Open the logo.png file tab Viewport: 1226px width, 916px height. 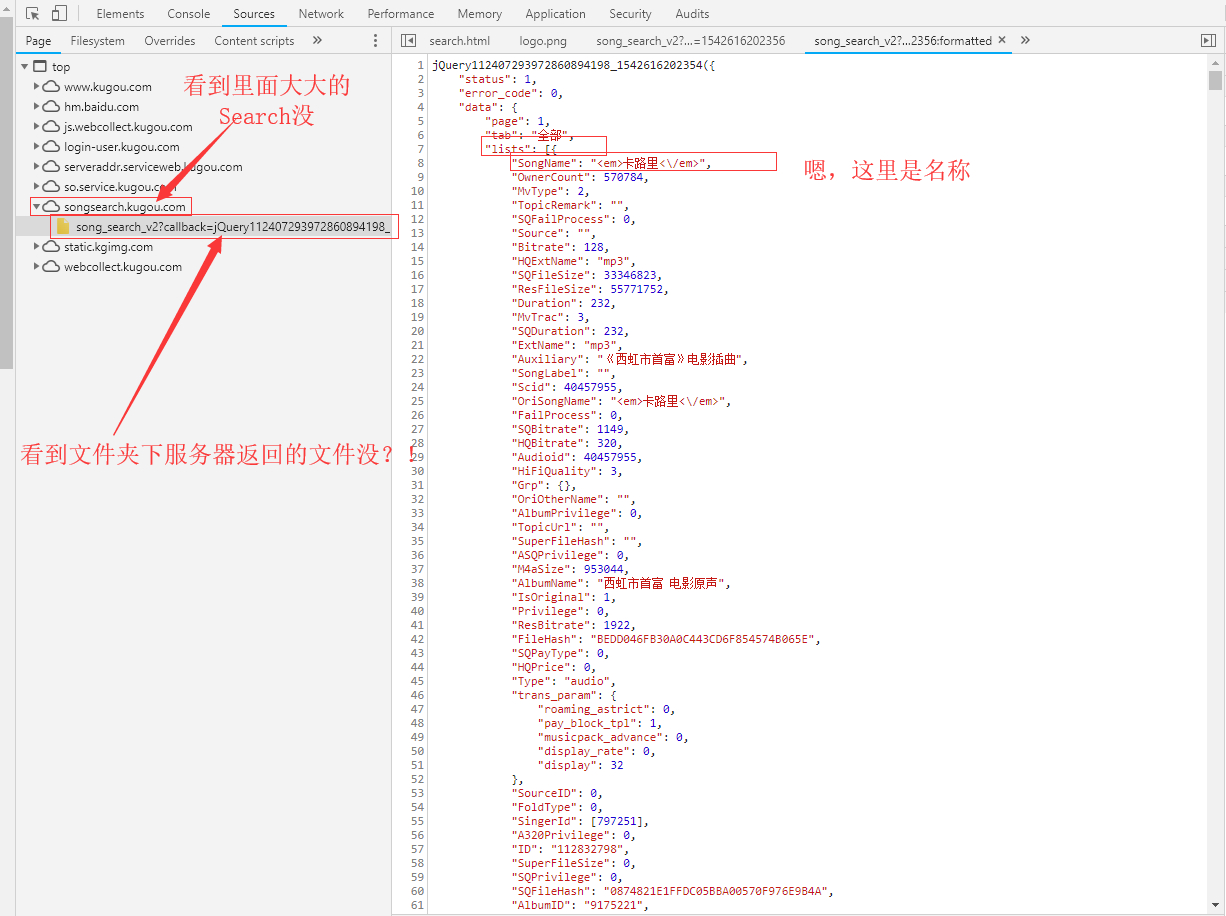[543, 41]
